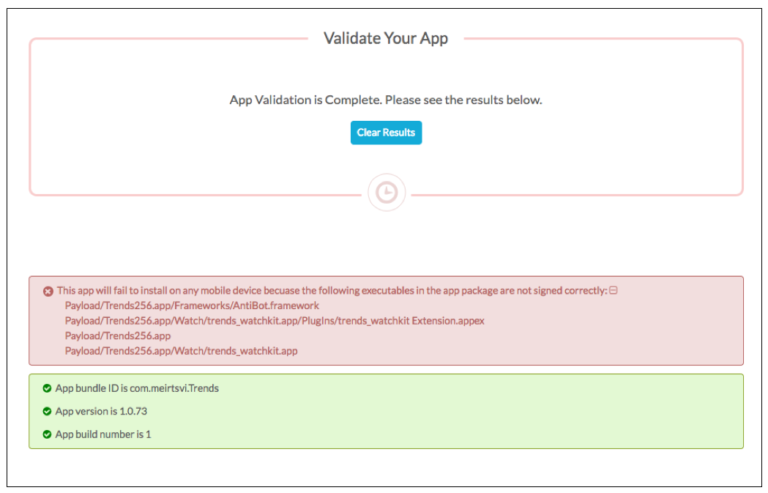Click the red error X icon
This screenshot has width=768, height=493.
pos(48,291)
